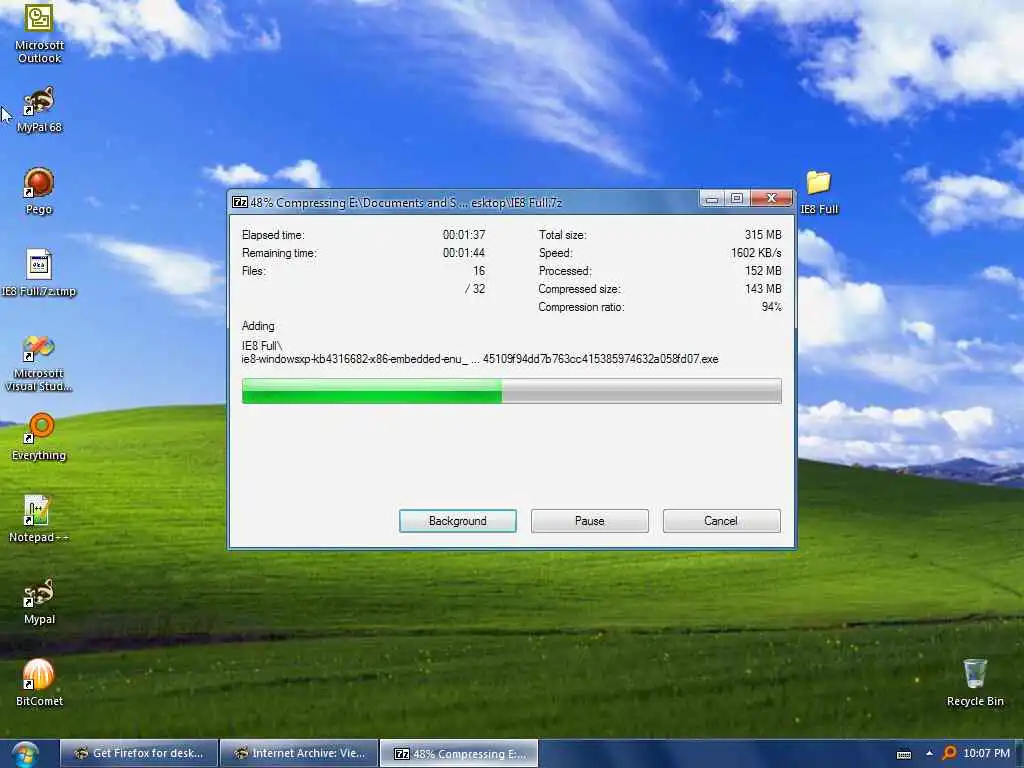Click the ie8-windowsxp-kb4316682 file name text
Image resolution: width=1024 pixels, height=768 pixels.
pos(480,359)
